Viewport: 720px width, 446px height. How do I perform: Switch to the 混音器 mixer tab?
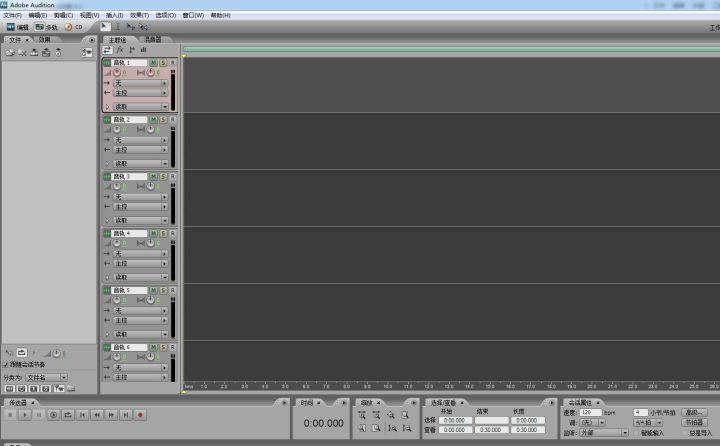[x=151, y=40]
